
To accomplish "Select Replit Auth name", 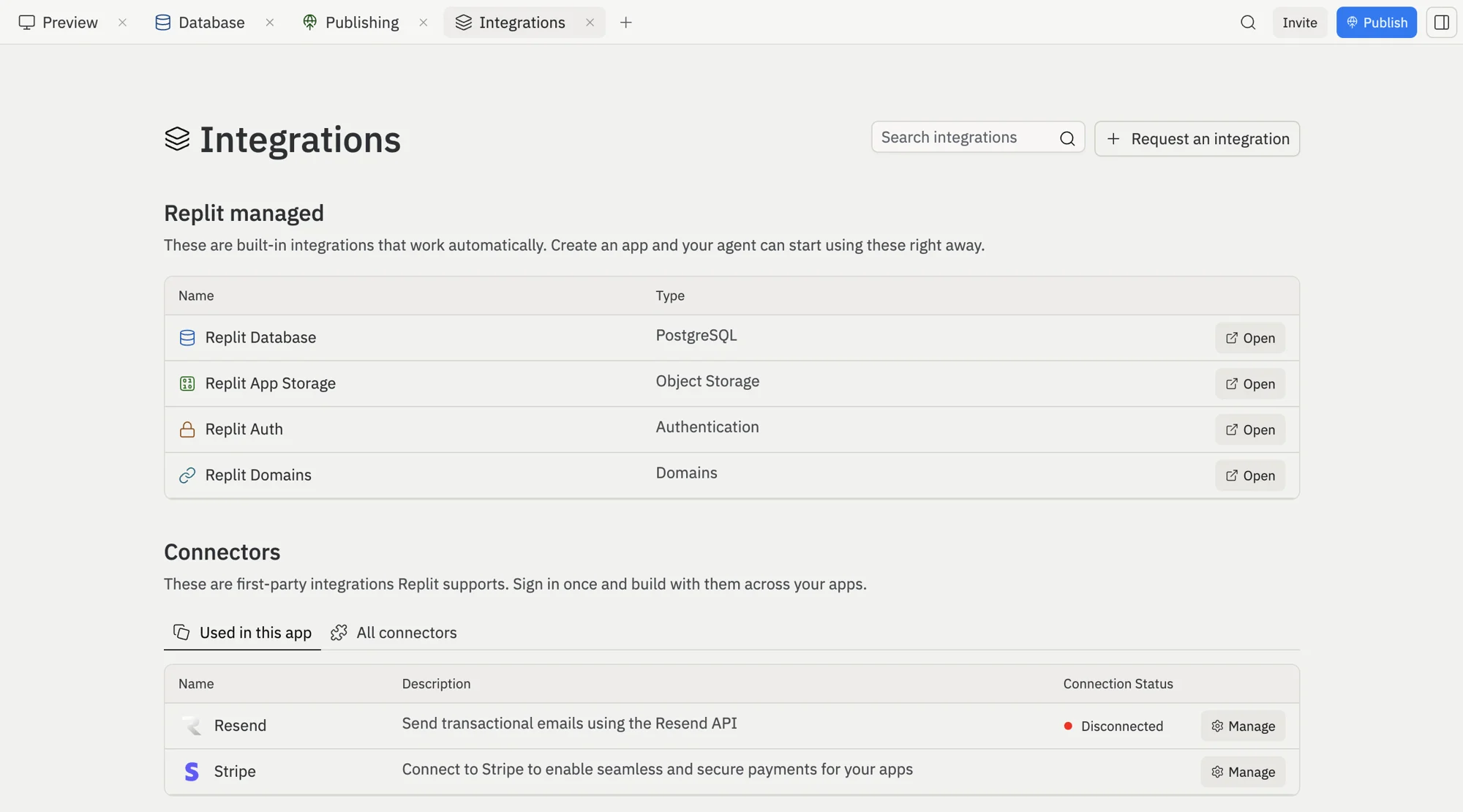I will (244, 429).
